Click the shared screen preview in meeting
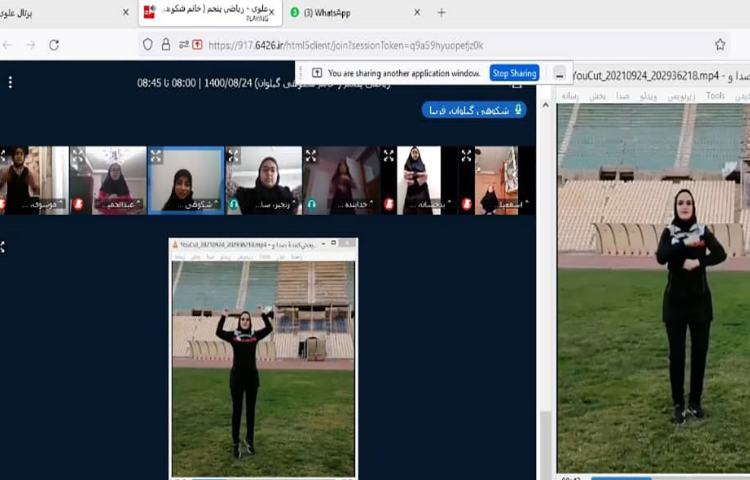Image resolution: width=750 pixels, height=480 pixels. (x=263, y=359)
